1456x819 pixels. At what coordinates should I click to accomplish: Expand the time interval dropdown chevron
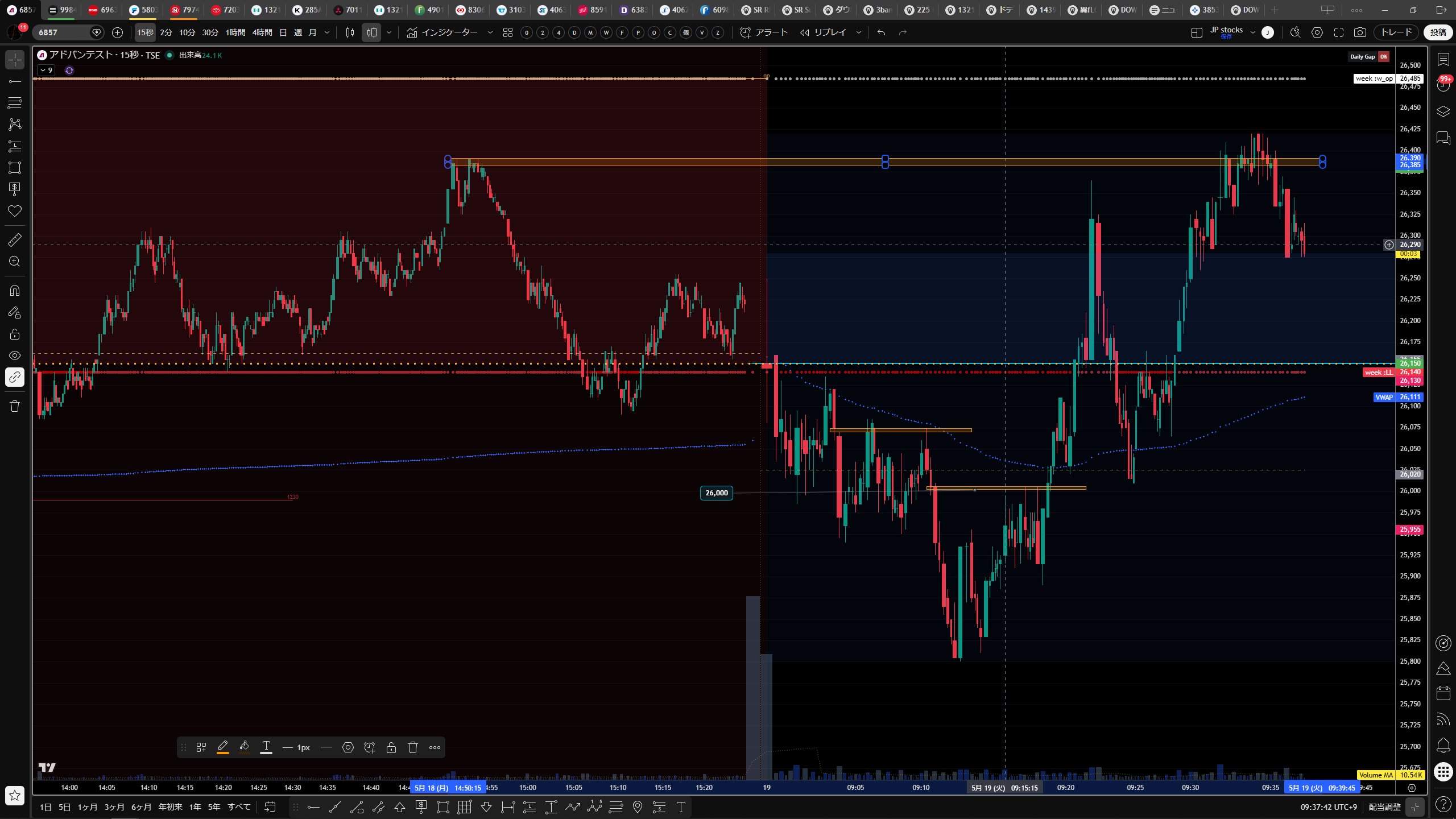327,32
